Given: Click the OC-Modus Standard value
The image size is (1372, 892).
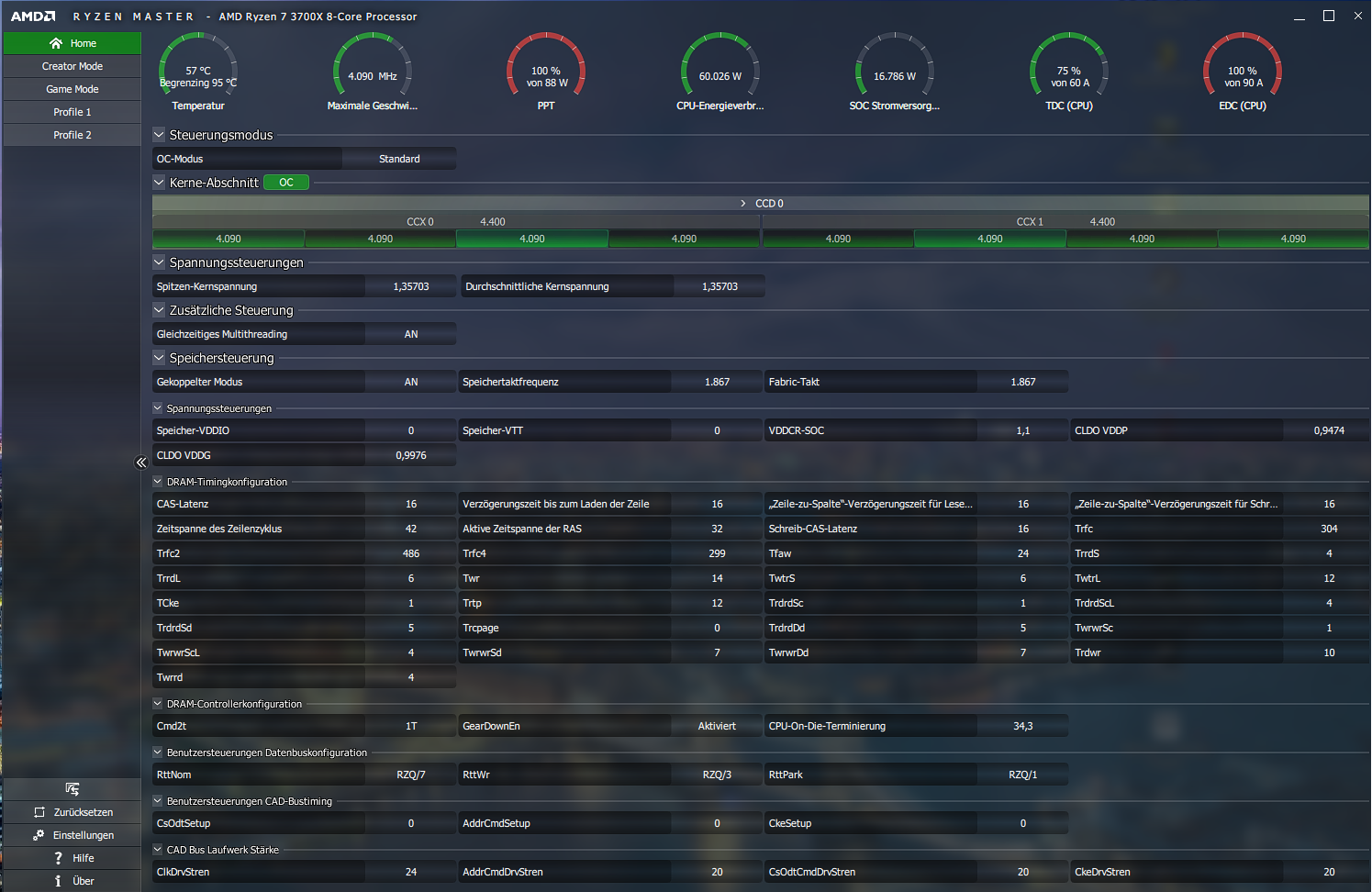Looking at the screenshot, I should [399, 159].
